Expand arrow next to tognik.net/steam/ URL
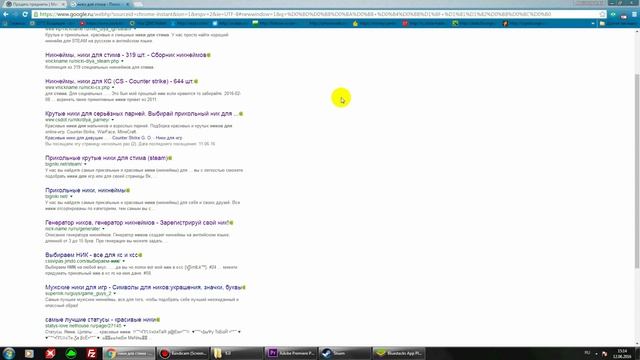This screenshot has width=640, height=360. click(85, 164)
